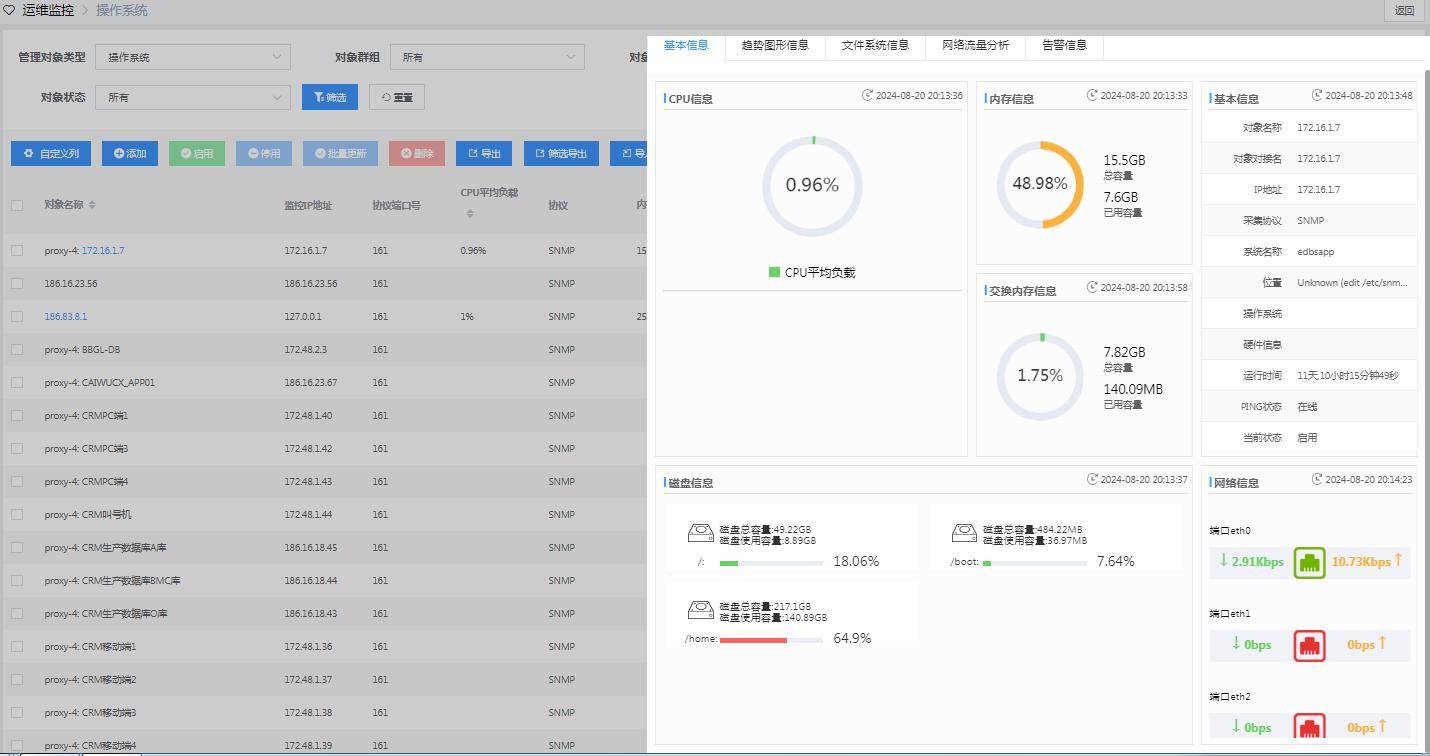1430x756 pixels.
Task: Click the green eth0 network port icon
Action: (x=1309, y=563)
